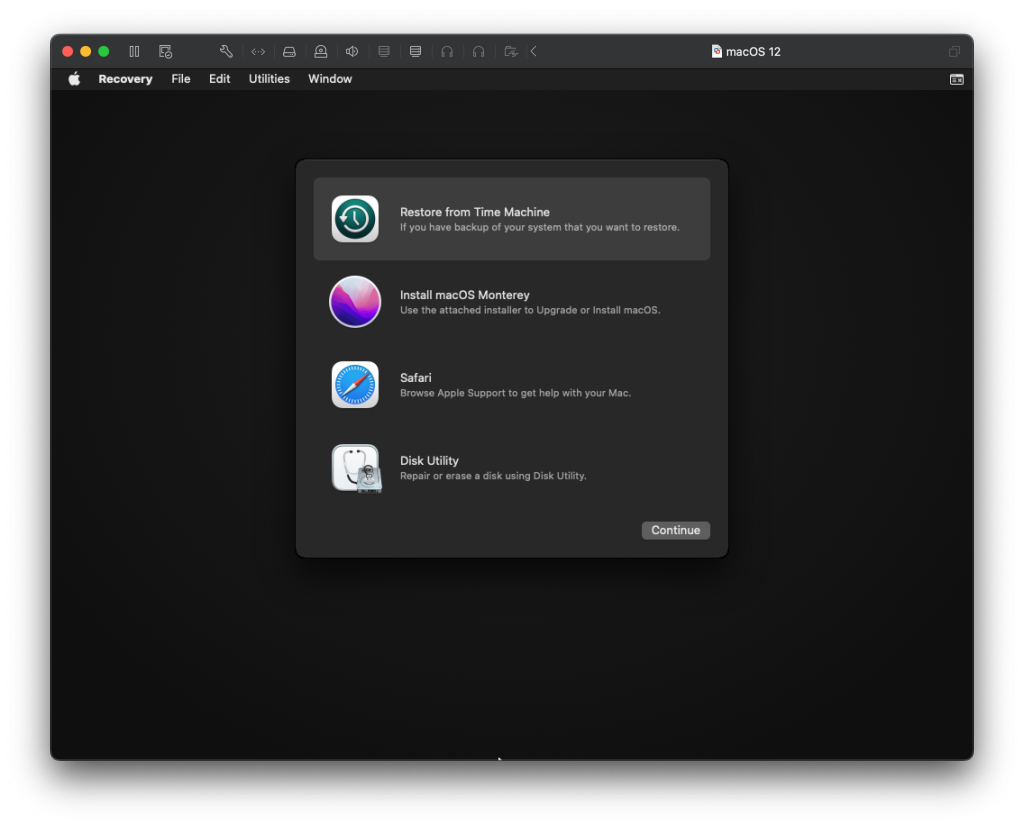Minimize the macOS 12 window with yellow button

[x=86, y=52]
